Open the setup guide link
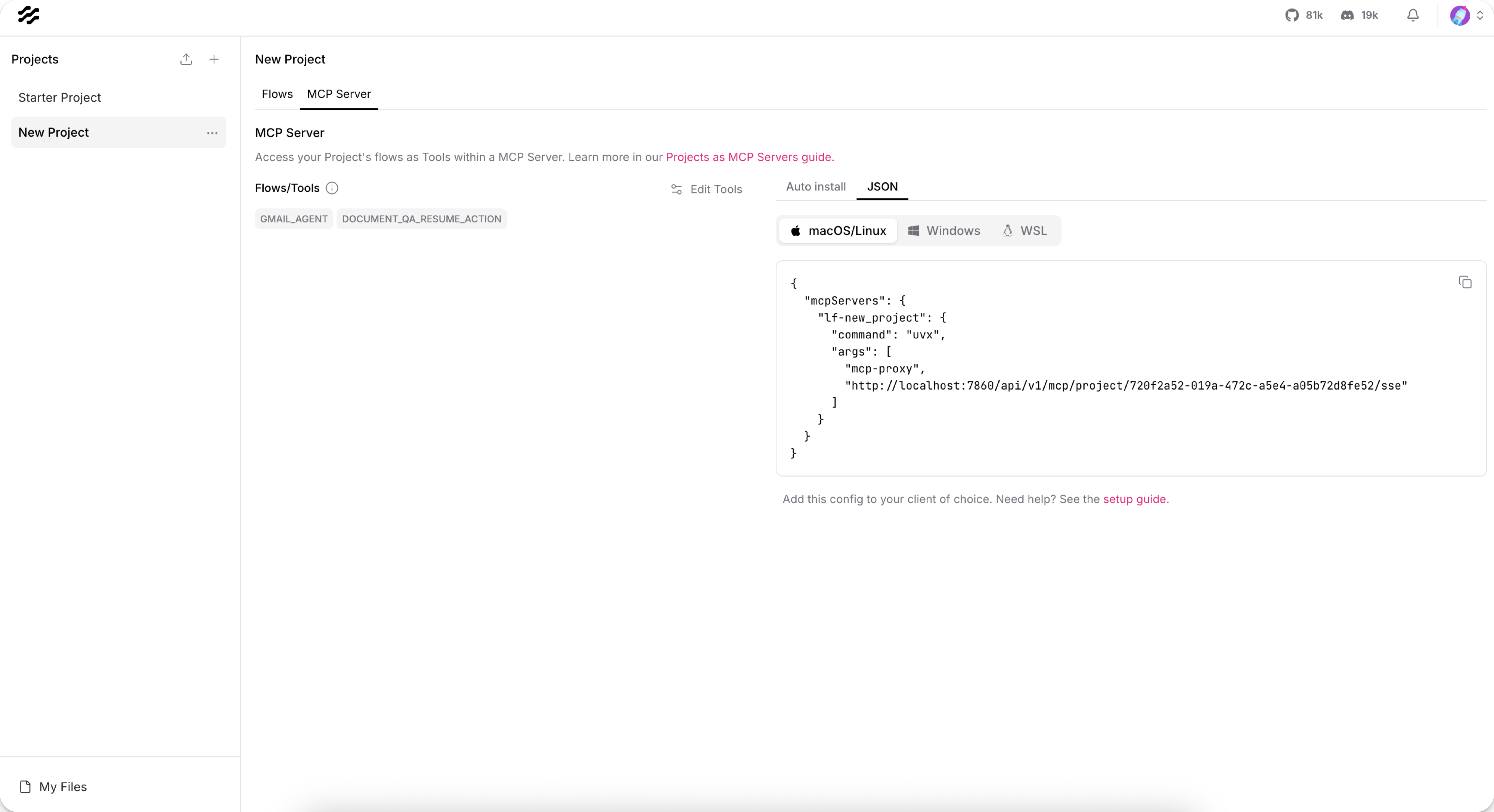The width and height of the screenshot is (1494, 812). [1134, 499]
